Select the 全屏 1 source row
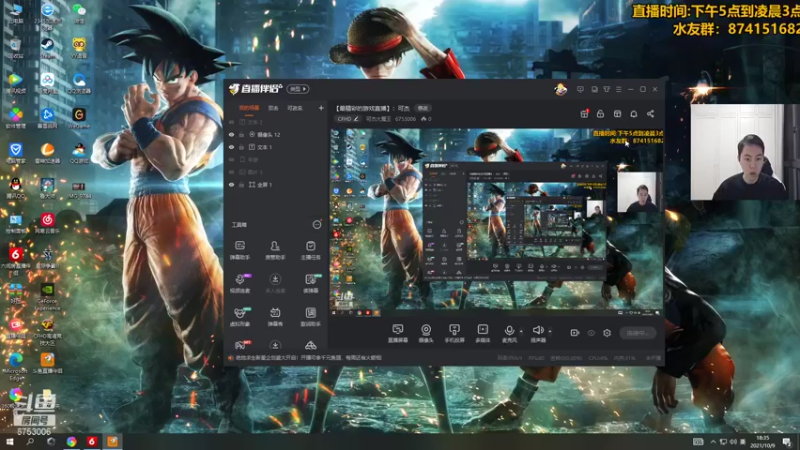 pos(276,185)
